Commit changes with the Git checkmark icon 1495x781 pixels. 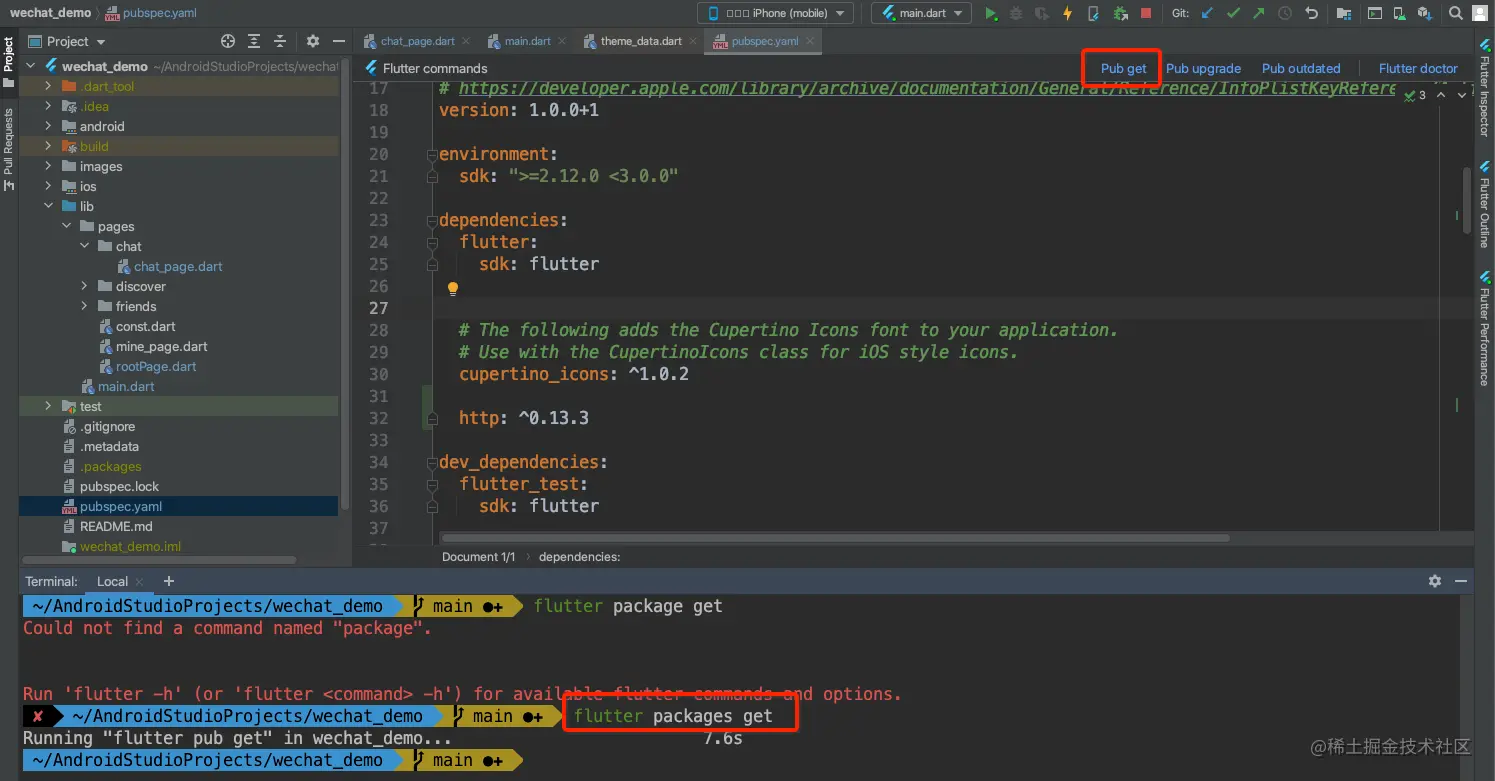tap(1233, 13)
